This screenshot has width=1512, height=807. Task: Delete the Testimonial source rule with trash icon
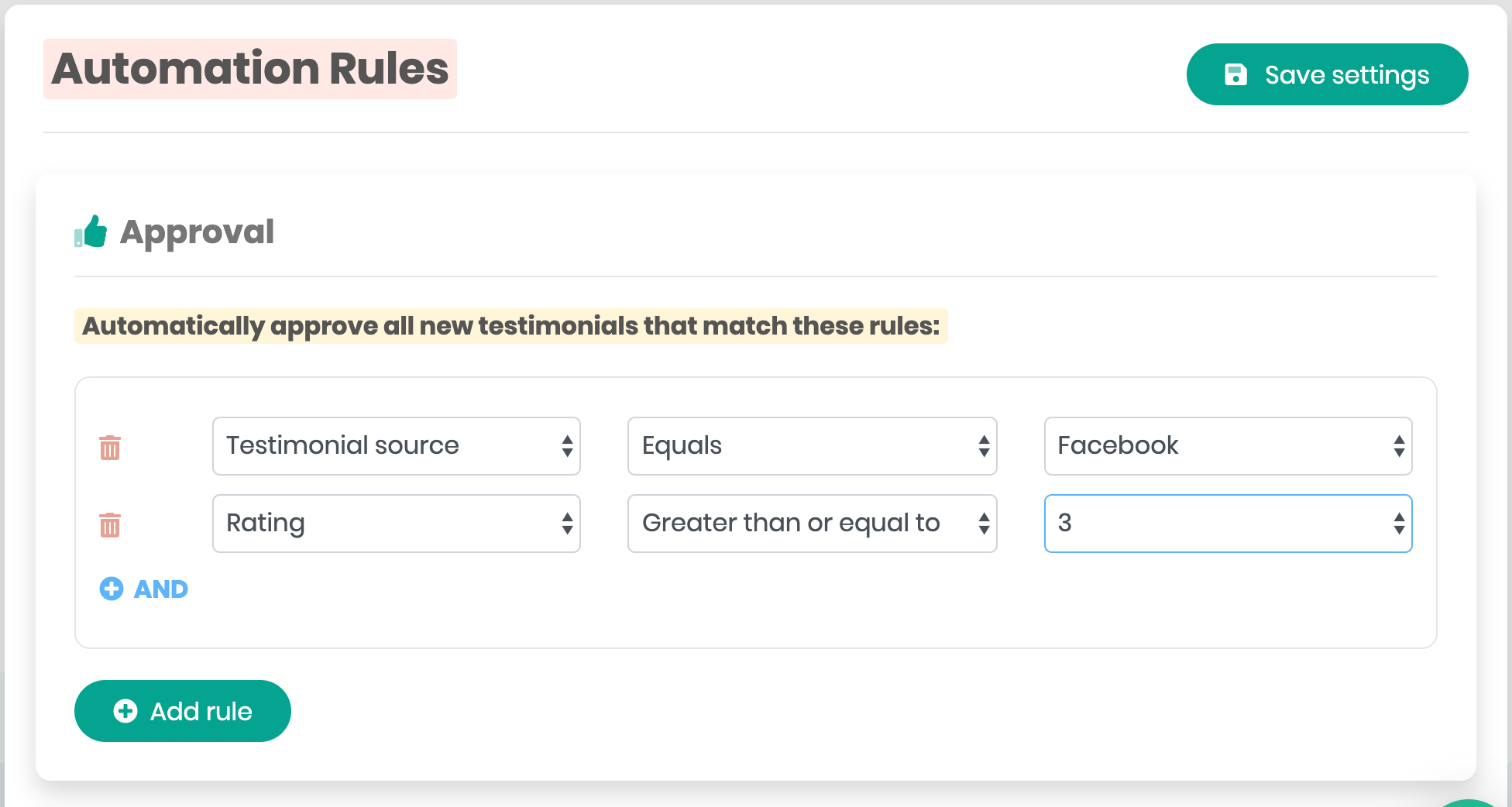pyautogui.click(x=110, y=447)
